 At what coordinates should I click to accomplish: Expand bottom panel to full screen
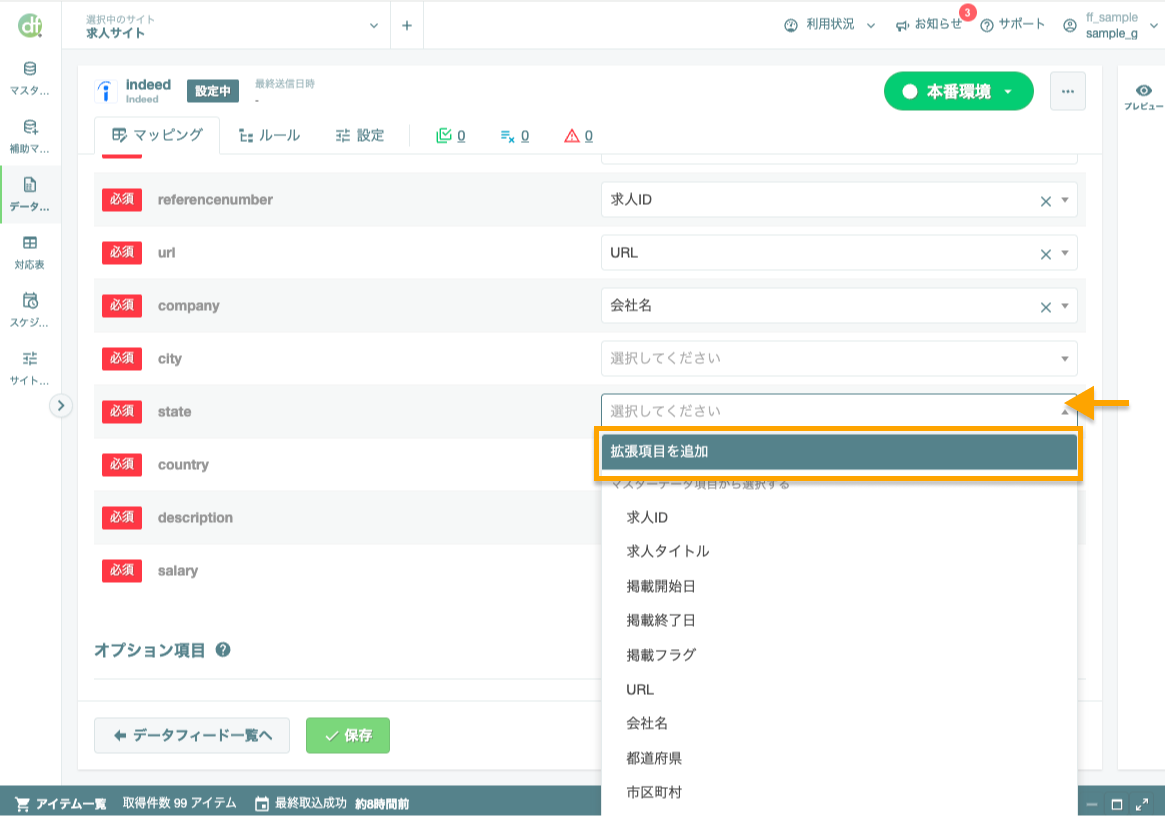pos(1142,804)
